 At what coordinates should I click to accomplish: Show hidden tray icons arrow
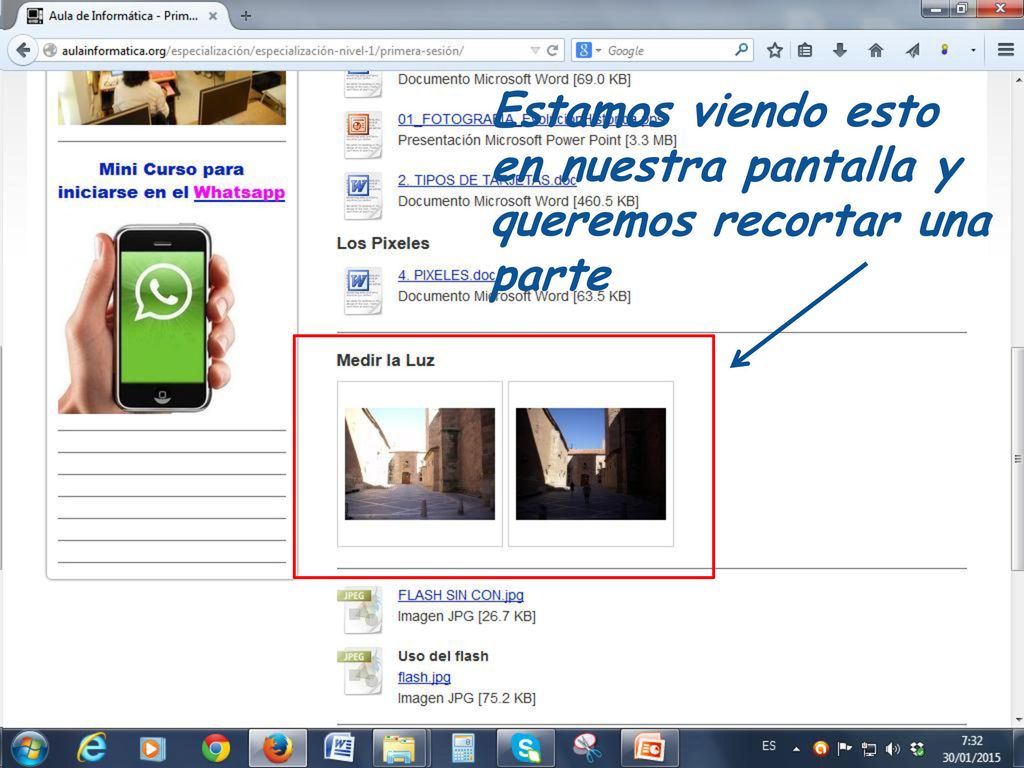click(796, 749)
